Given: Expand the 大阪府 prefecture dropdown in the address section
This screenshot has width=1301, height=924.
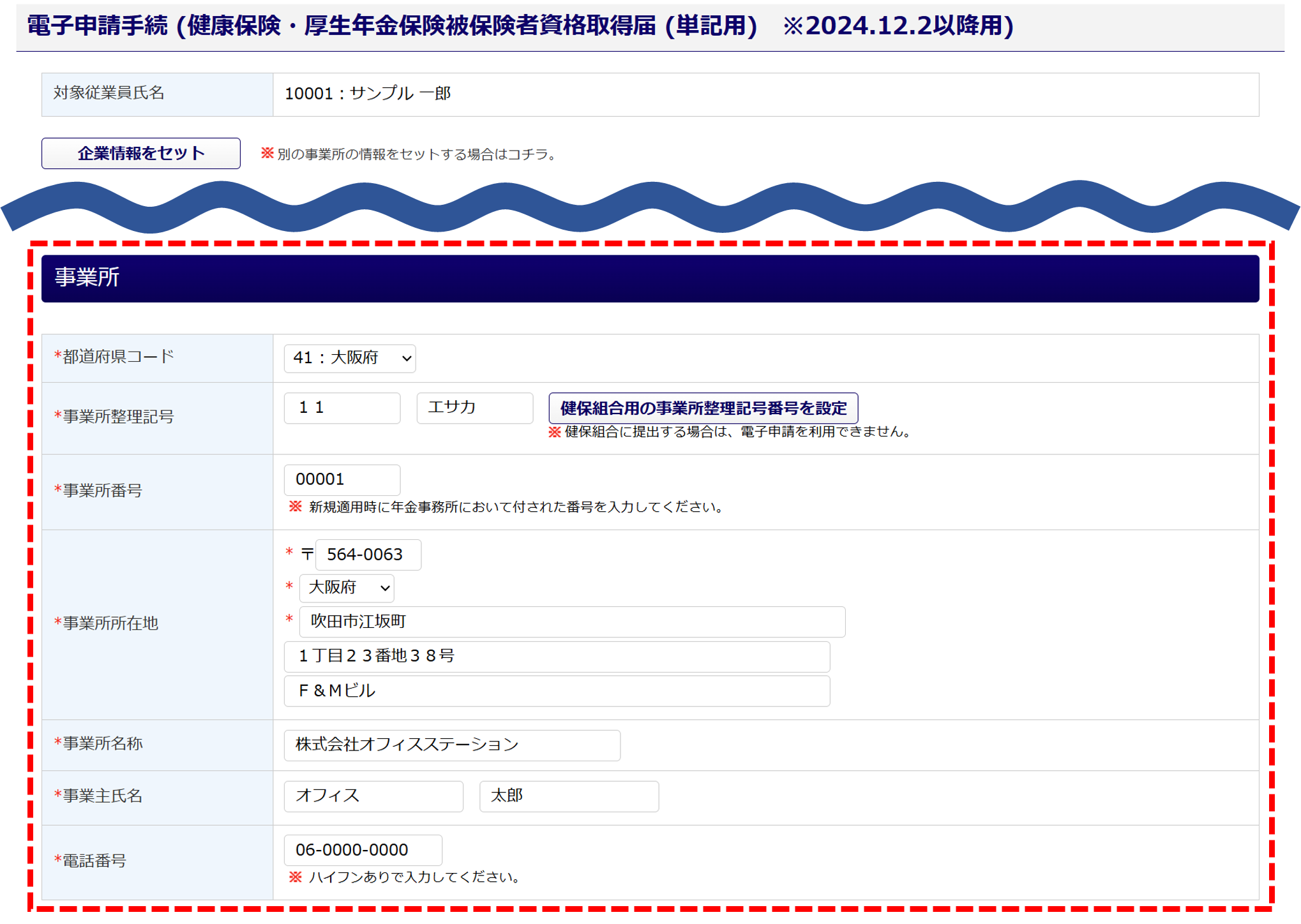Looking at the screenshot, I should point(347,588).
